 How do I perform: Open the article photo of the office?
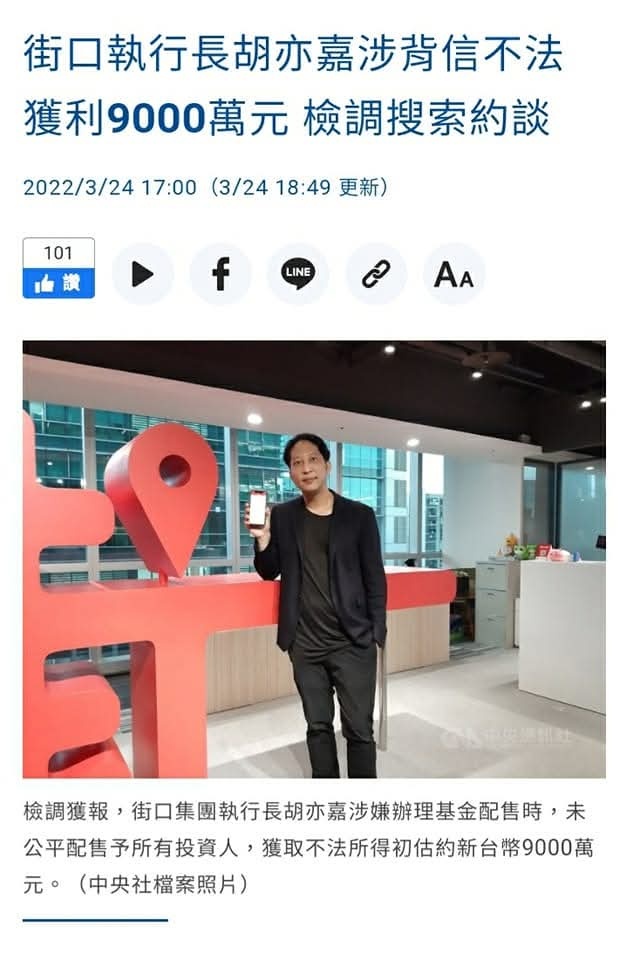click(314, 559)
